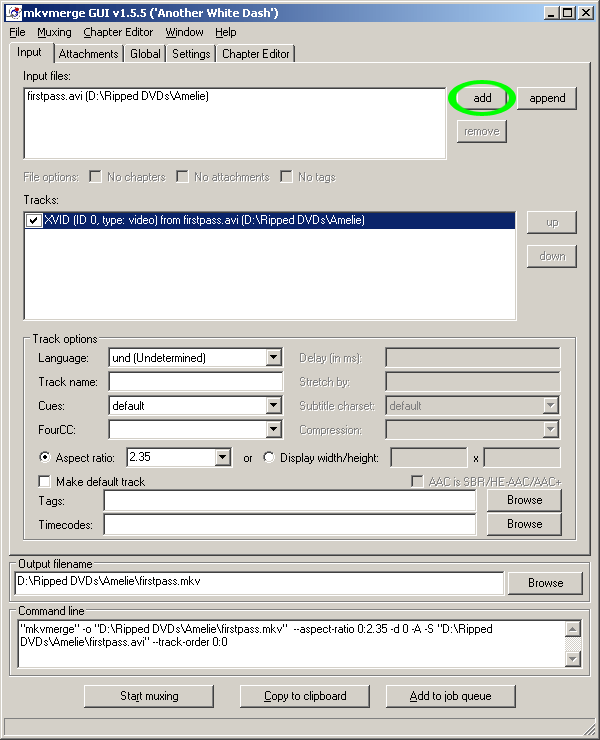Enable Make default track checkbox
Screen dimensions: 600x740
[44, 481]
